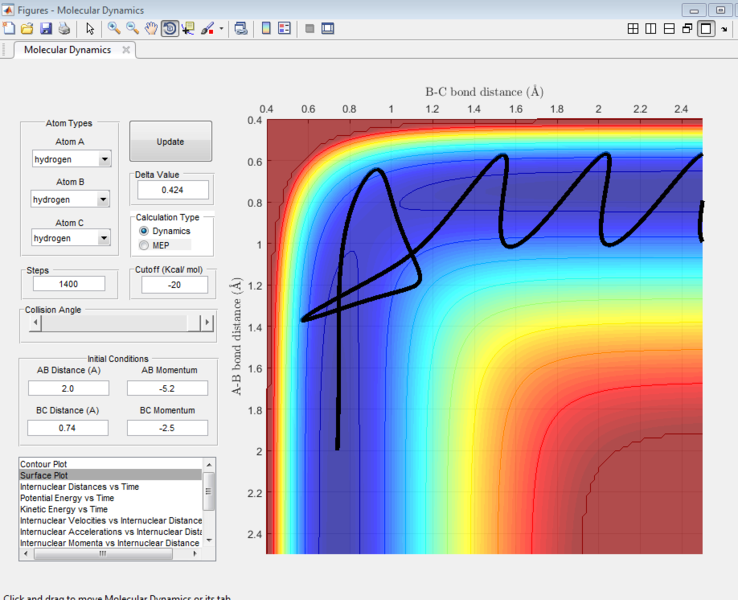
Task: Click the Save Figure floppy icon
Action: tap(45, 28)
